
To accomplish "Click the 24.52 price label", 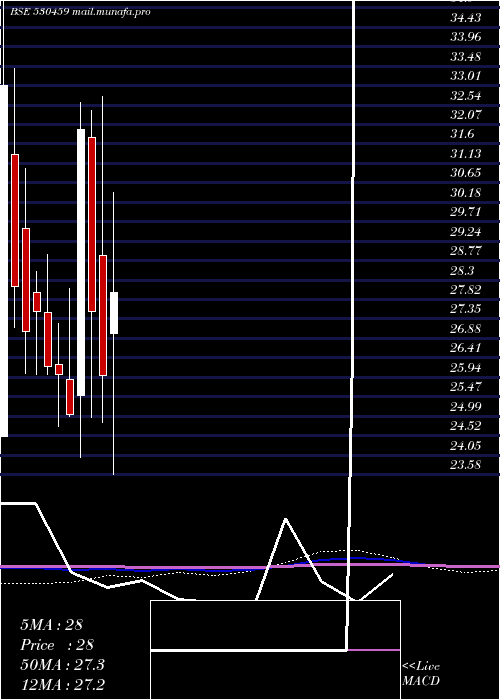I will (466, 426).
